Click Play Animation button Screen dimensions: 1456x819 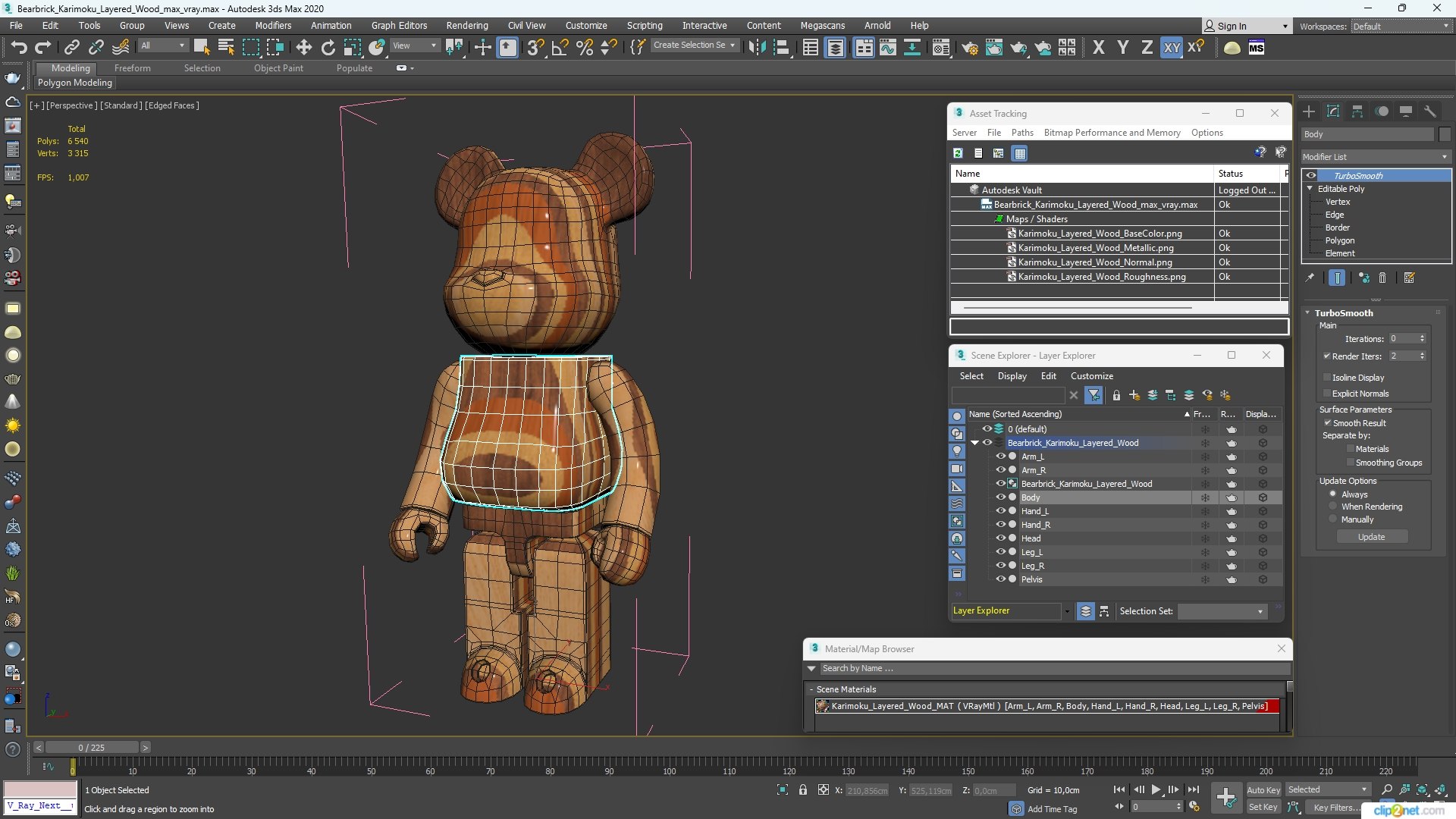pyautogui.click(x=1156, y=789)
